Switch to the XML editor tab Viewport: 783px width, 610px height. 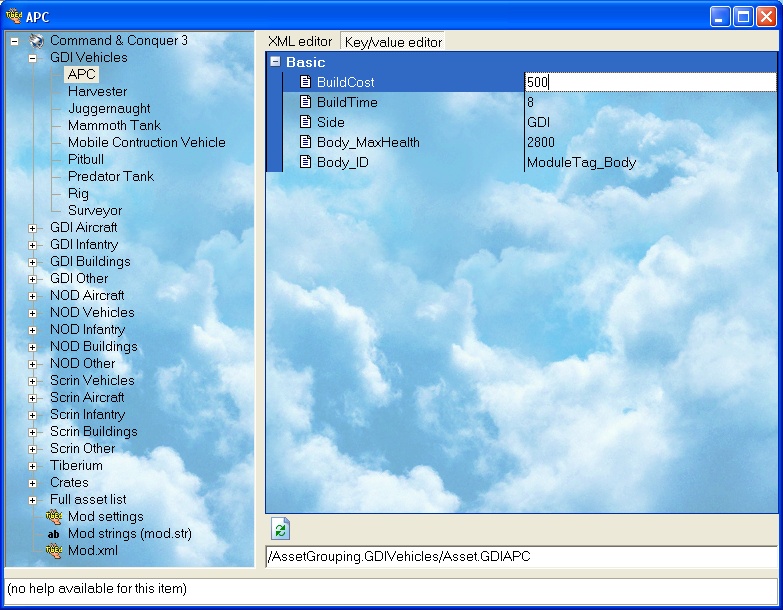coord(300,41)
